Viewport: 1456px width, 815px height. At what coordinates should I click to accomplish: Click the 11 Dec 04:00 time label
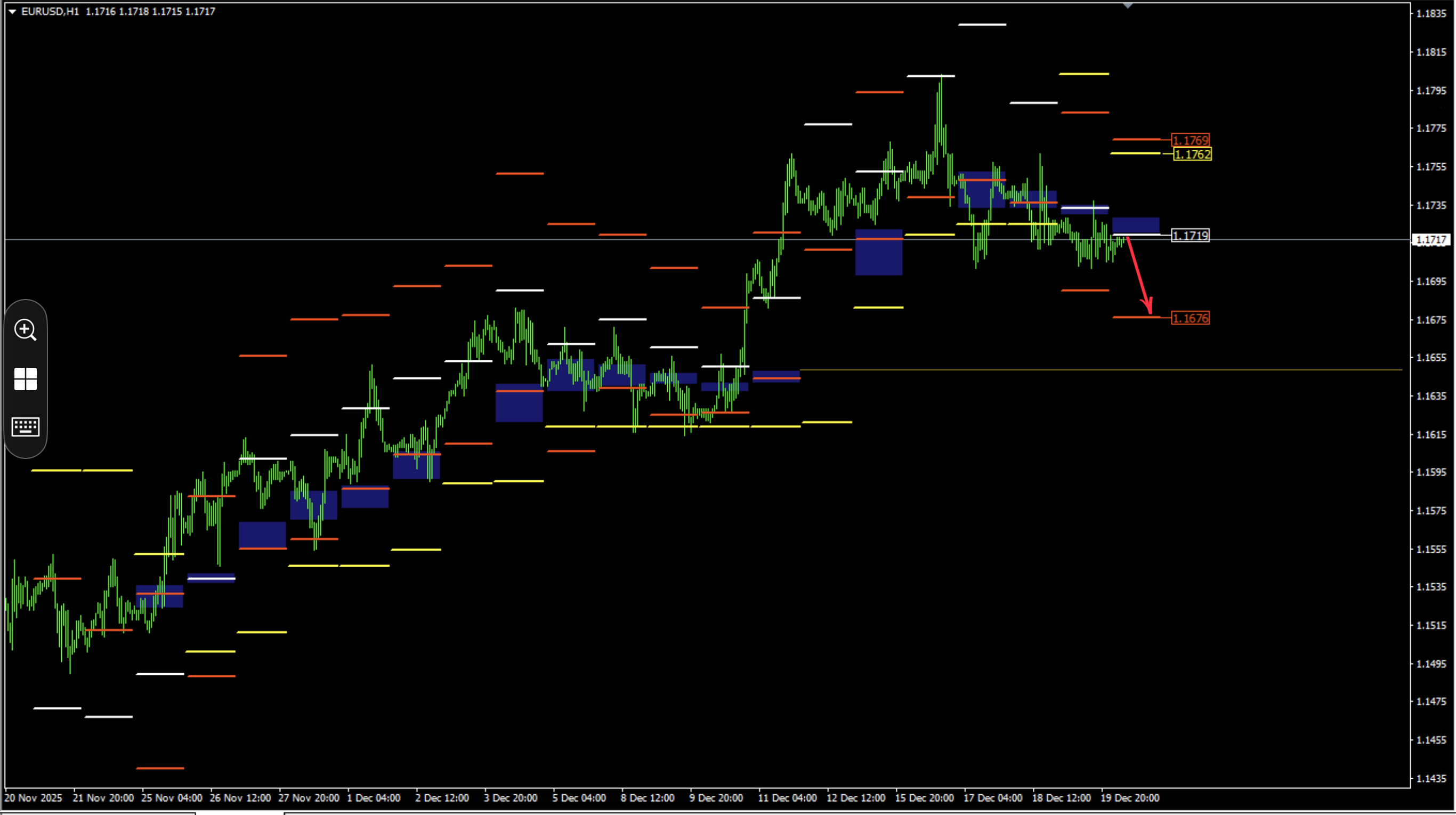point(787,798)
